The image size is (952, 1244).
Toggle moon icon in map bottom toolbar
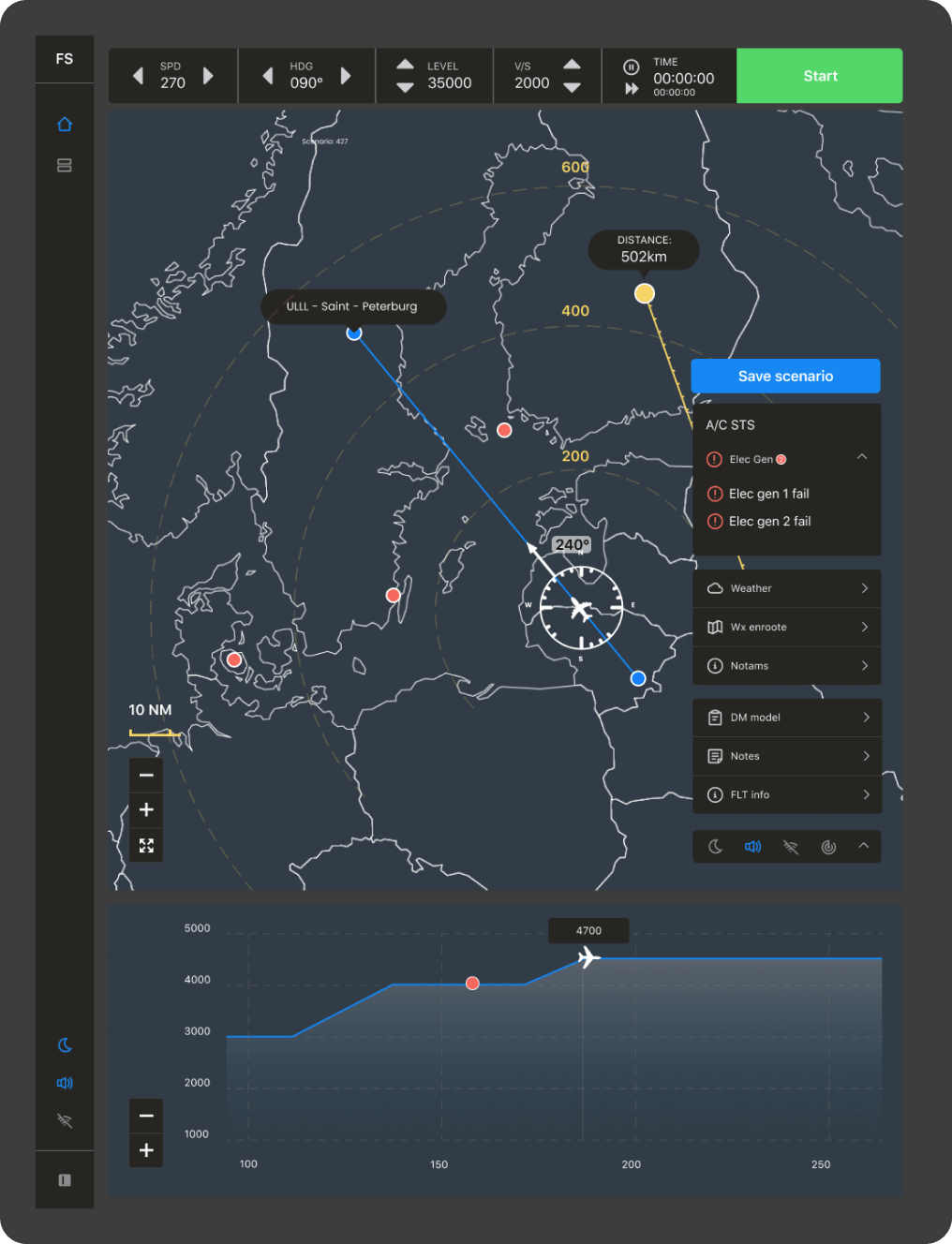(x=716, y=847)
